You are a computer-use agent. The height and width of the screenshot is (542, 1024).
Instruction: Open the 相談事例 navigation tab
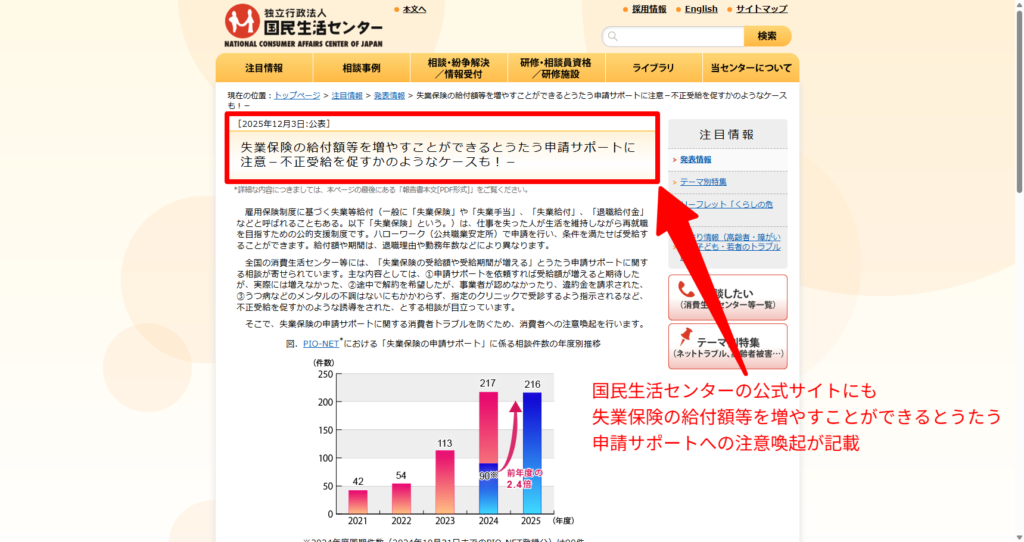[x=361, y=68]
